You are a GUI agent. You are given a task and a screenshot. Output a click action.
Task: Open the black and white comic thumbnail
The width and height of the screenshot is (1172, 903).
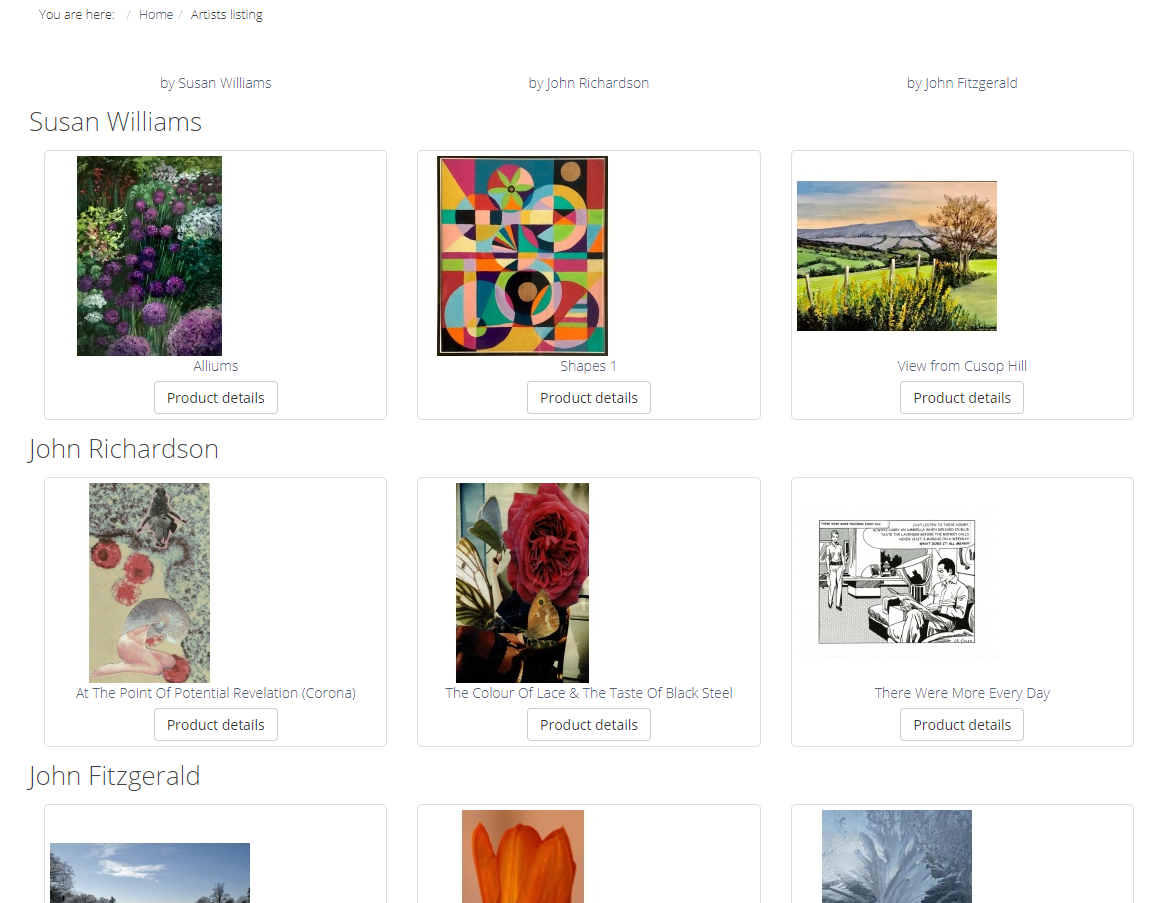(897, 582)
